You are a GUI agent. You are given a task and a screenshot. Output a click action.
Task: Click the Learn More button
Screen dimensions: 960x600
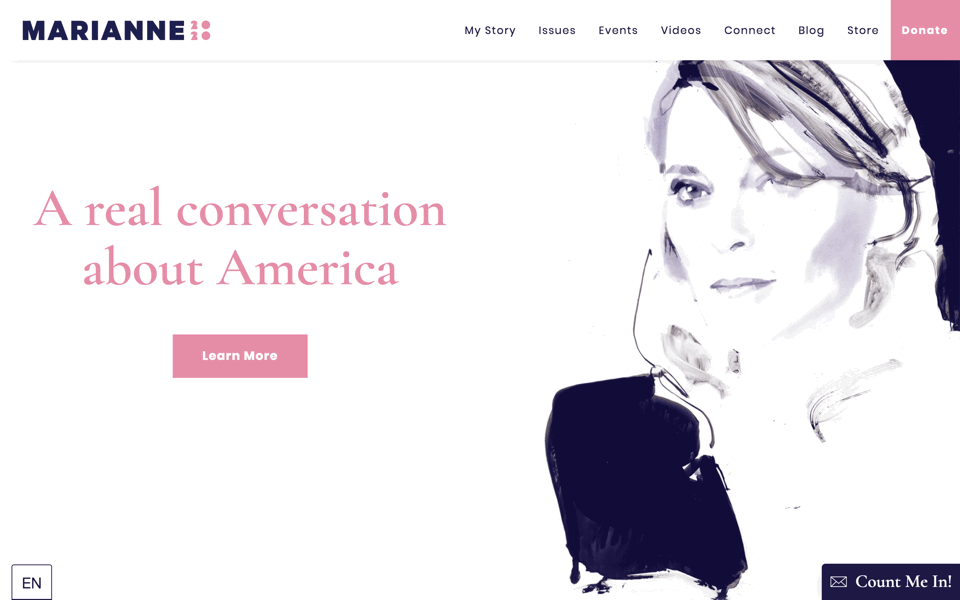click(x=240, y=356)
